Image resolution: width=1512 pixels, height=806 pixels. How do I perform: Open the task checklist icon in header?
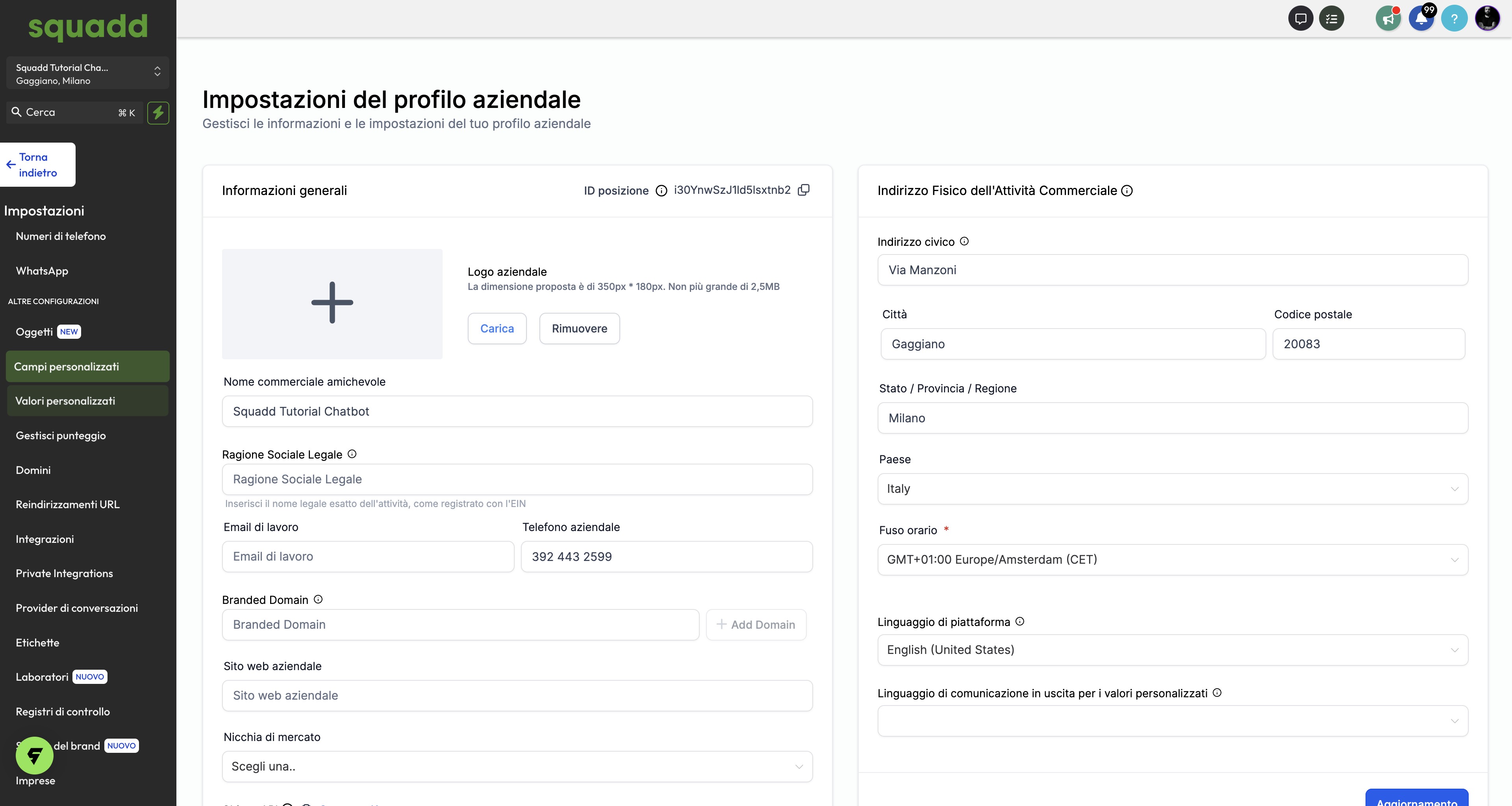click(x=1331, y=19)
